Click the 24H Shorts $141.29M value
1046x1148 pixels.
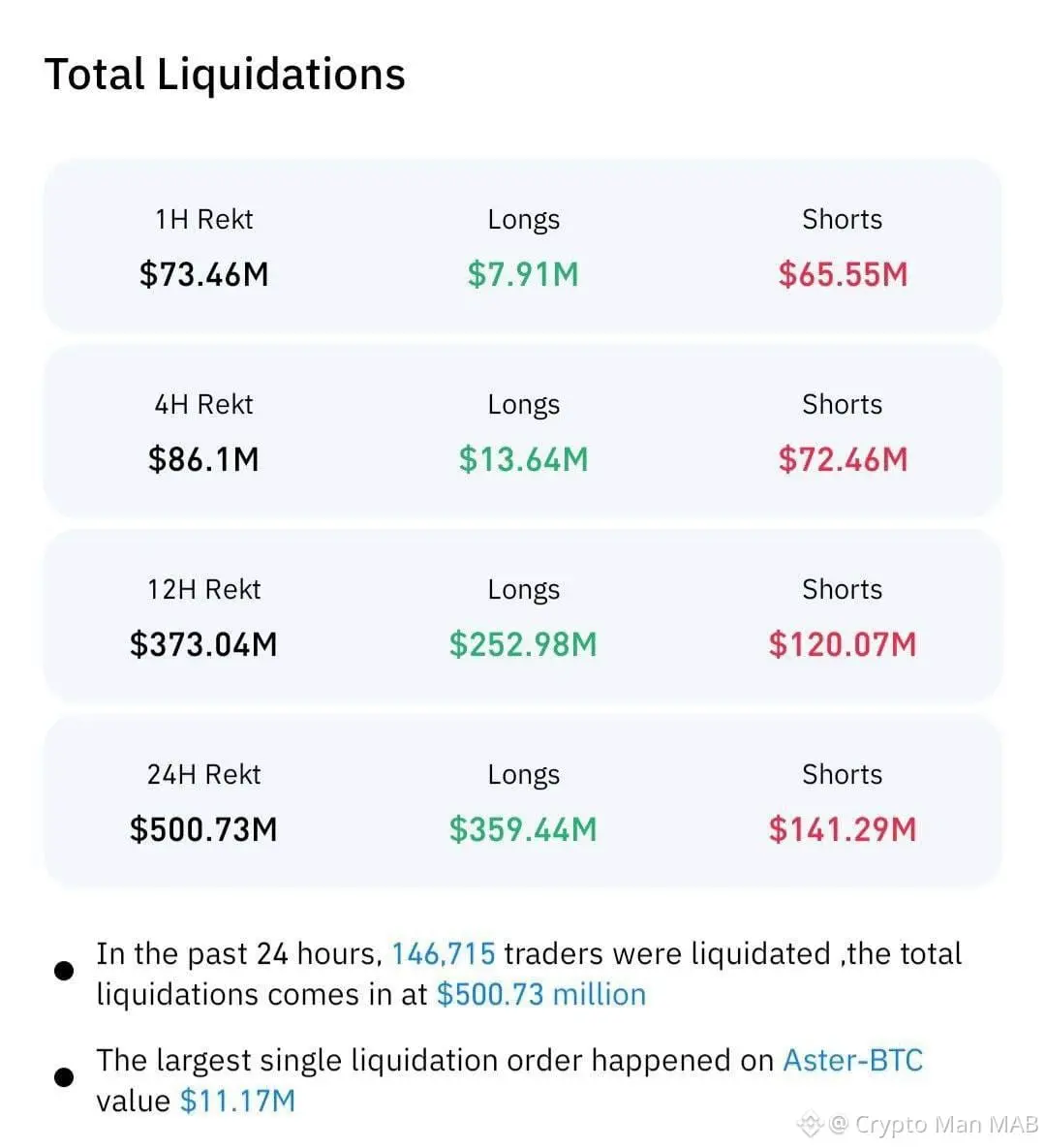[x=843, y=829]
